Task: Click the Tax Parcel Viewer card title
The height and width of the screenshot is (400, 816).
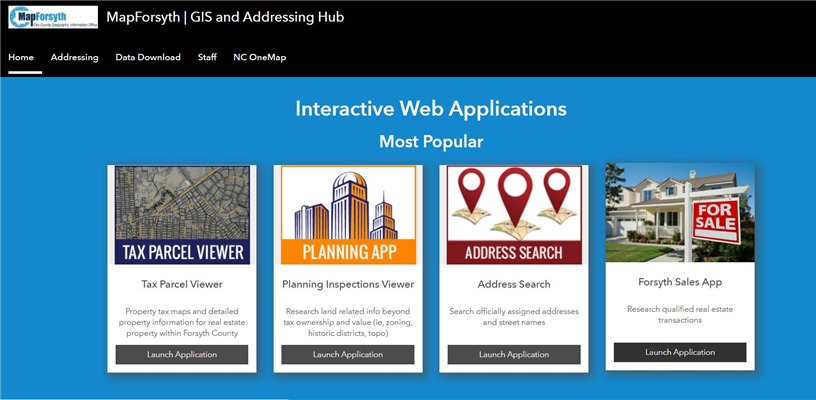Action: [182, 284]
